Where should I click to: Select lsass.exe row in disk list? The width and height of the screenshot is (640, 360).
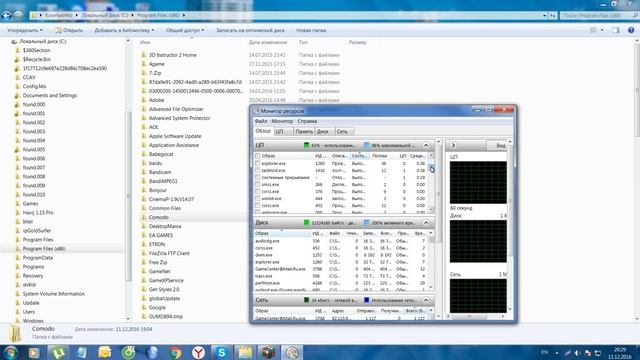point(341,276)
